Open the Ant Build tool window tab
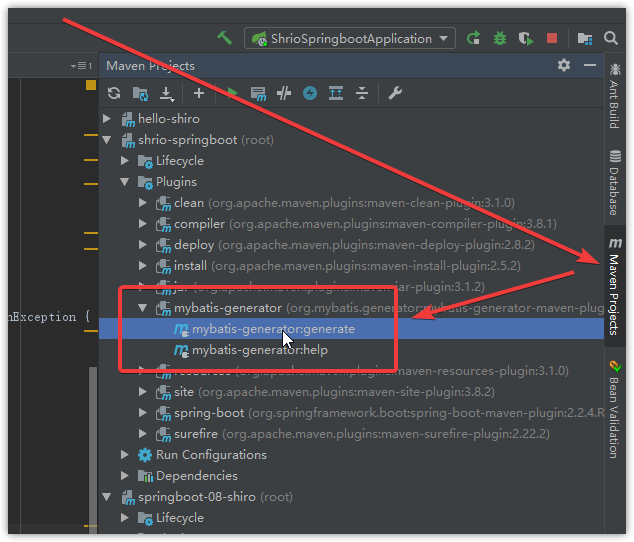 click(x=615, y=96)
